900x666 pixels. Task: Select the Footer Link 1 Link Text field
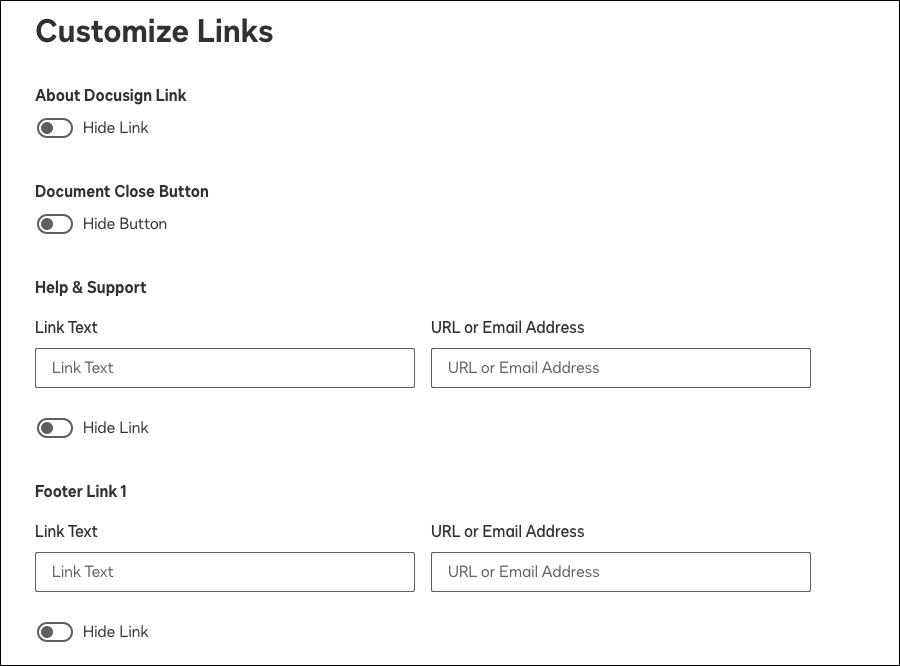[x=225, y=572]
